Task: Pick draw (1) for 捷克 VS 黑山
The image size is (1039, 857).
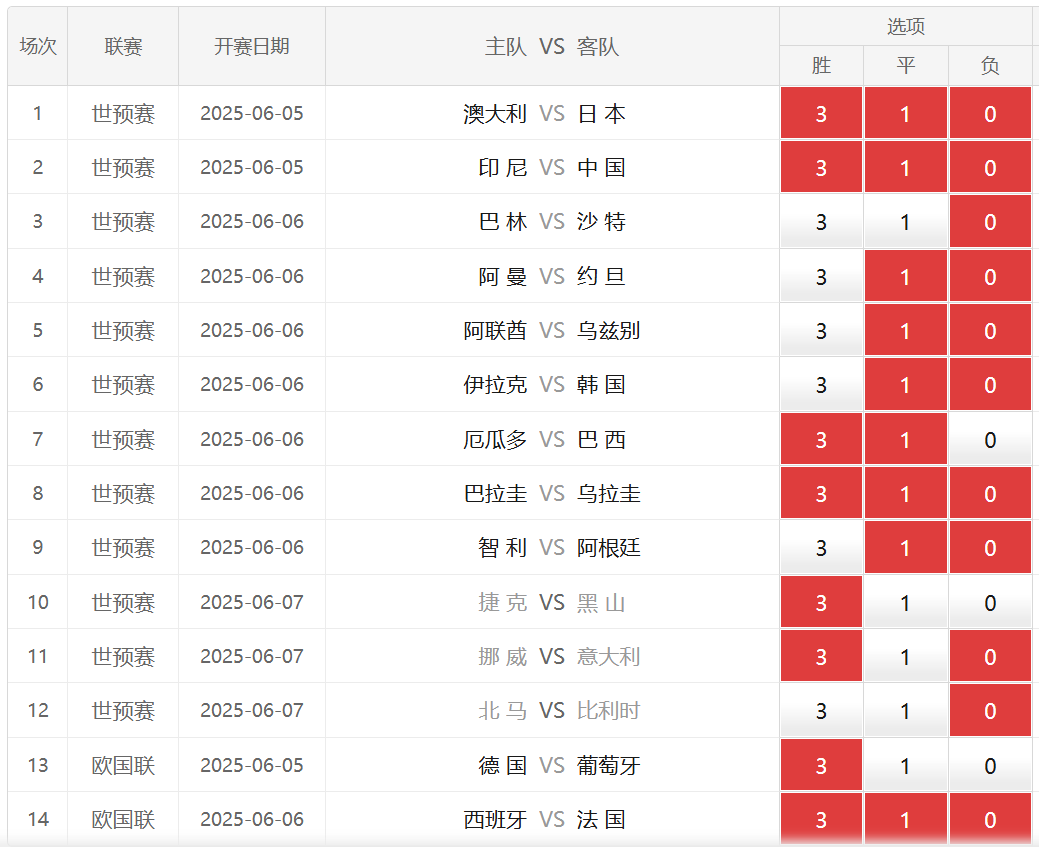Action: 905,603
